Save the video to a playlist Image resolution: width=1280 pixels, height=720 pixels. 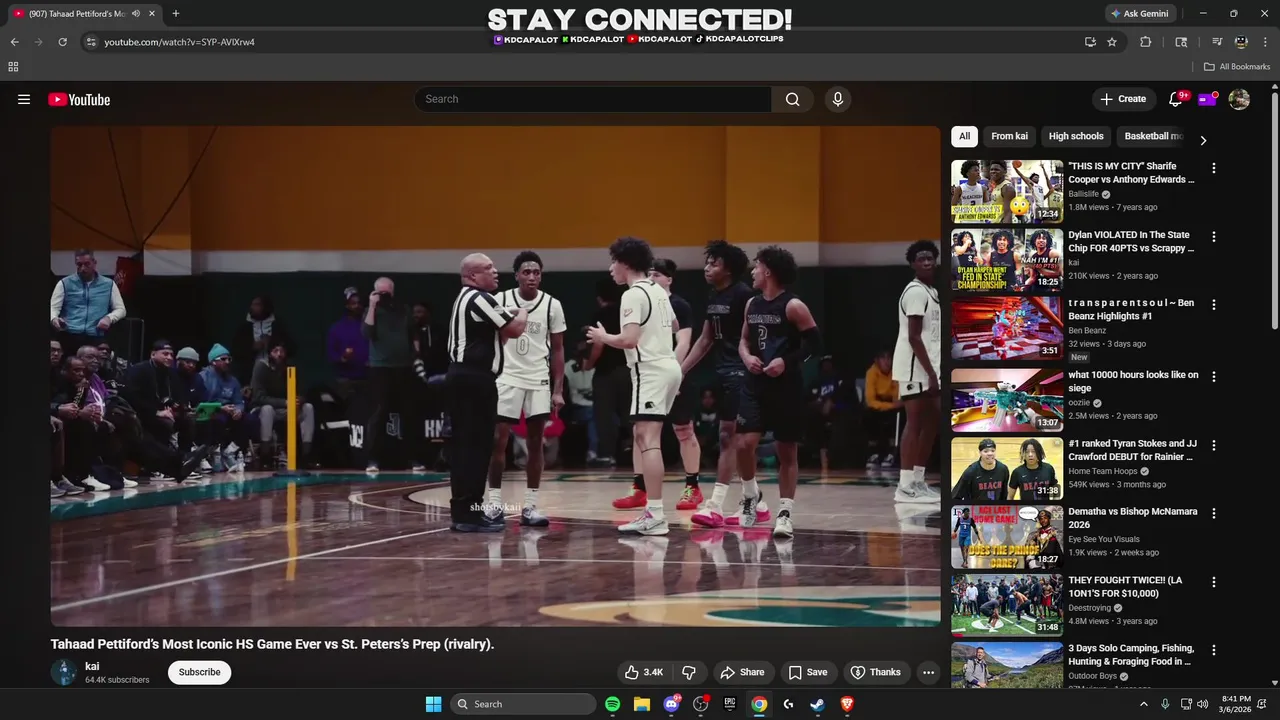click(807, 672)
